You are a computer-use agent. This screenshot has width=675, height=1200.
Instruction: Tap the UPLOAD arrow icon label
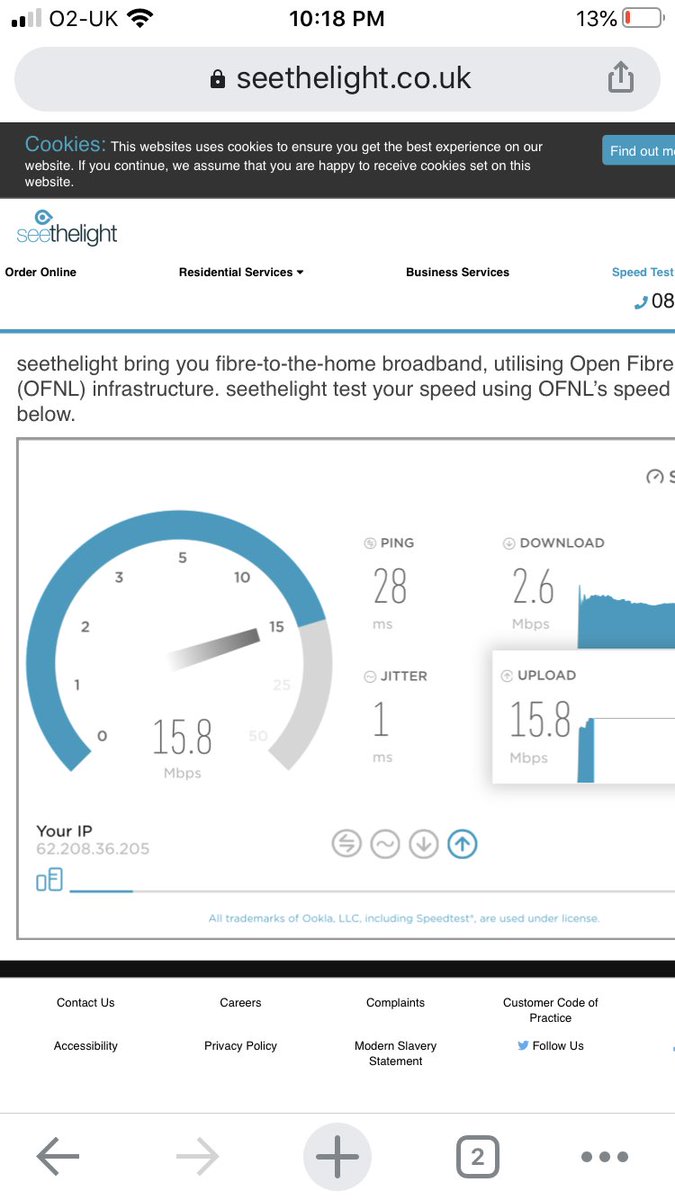[x=507, y=675]
